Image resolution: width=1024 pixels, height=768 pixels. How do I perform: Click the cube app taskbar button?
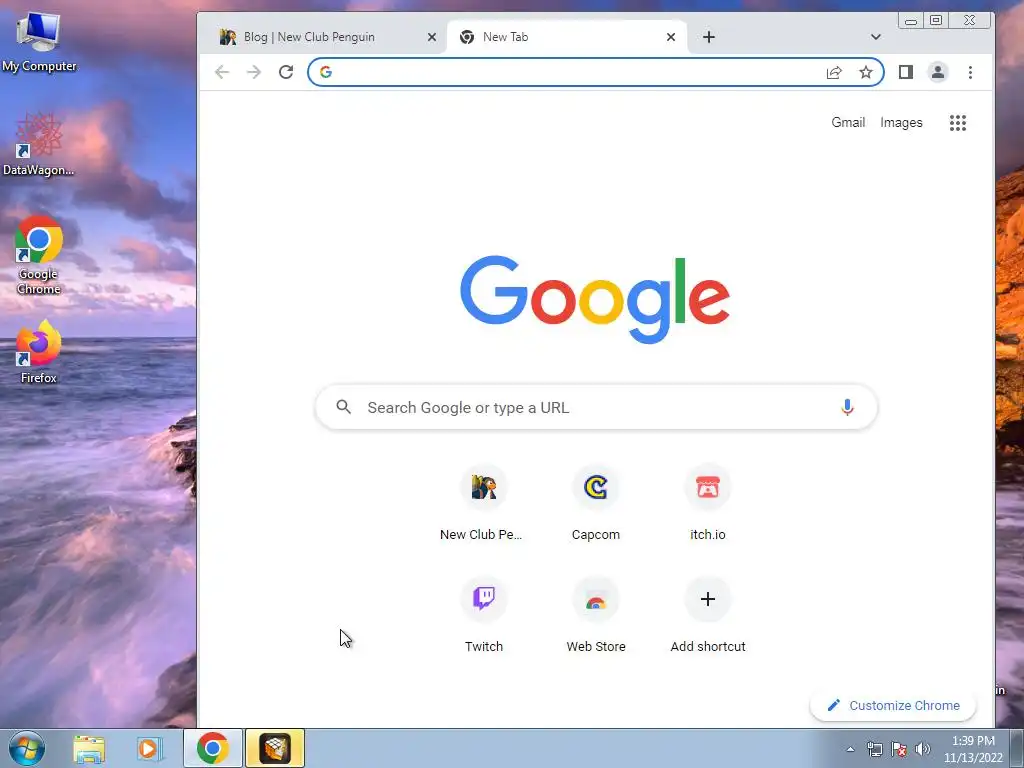(275, 748)
